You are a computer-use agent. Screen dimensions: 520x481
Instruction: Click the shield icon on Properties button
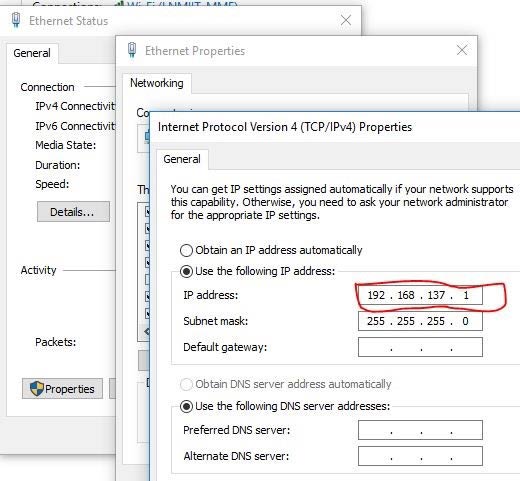click(36, 388)
